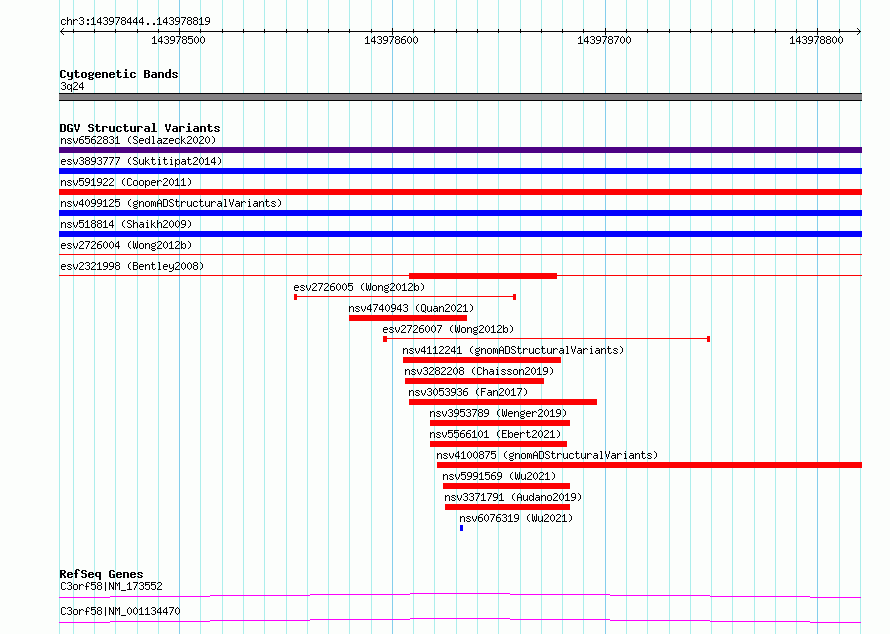Image resolution: width=890 pixels, height=634 pixels.
Task: Open the nsv4740943 (Quan2021) label
Action: (x=411, y=308)
